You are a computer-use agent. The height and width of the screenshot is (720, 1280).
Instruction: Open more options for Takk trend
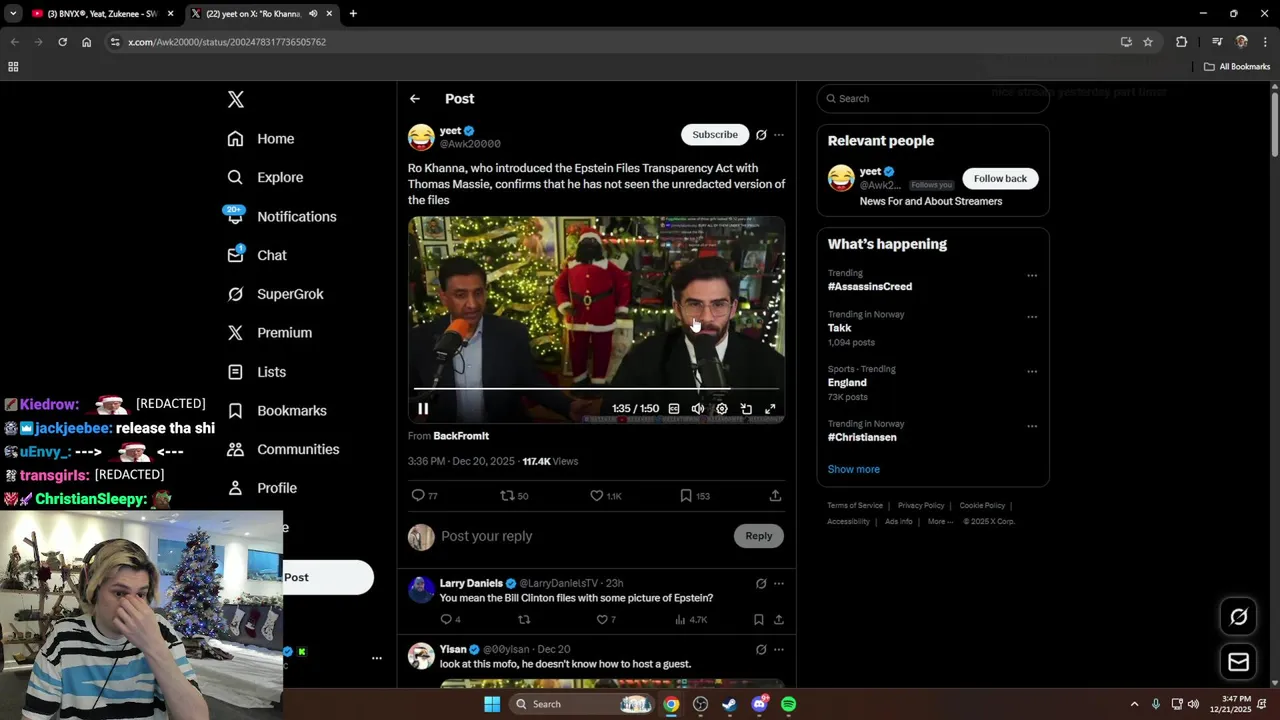pos(1032,317)
